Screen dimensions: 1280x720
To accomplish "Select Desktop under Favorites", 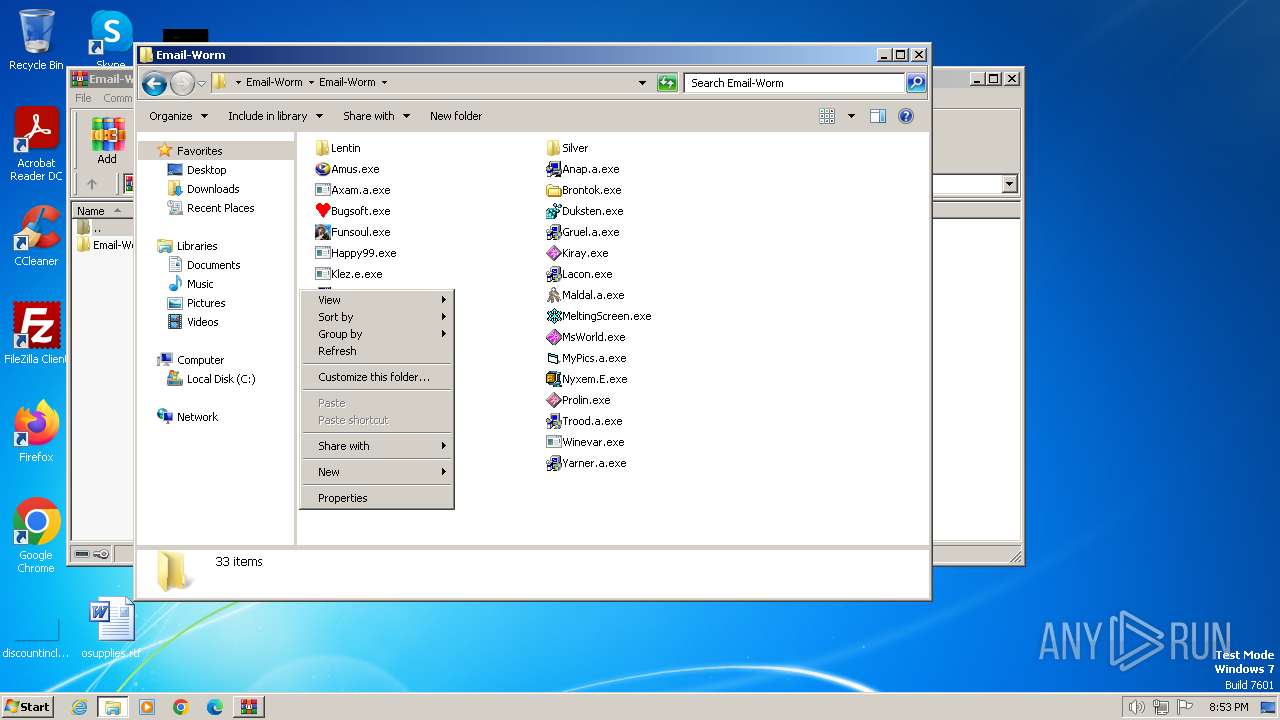I will [197, 170].
